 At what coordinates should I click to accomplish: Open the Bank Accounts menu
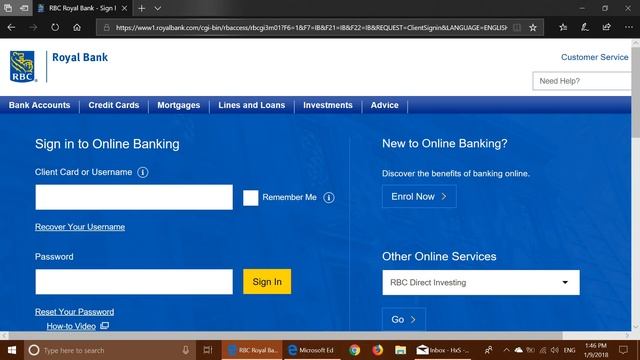(x=40, y=105)
